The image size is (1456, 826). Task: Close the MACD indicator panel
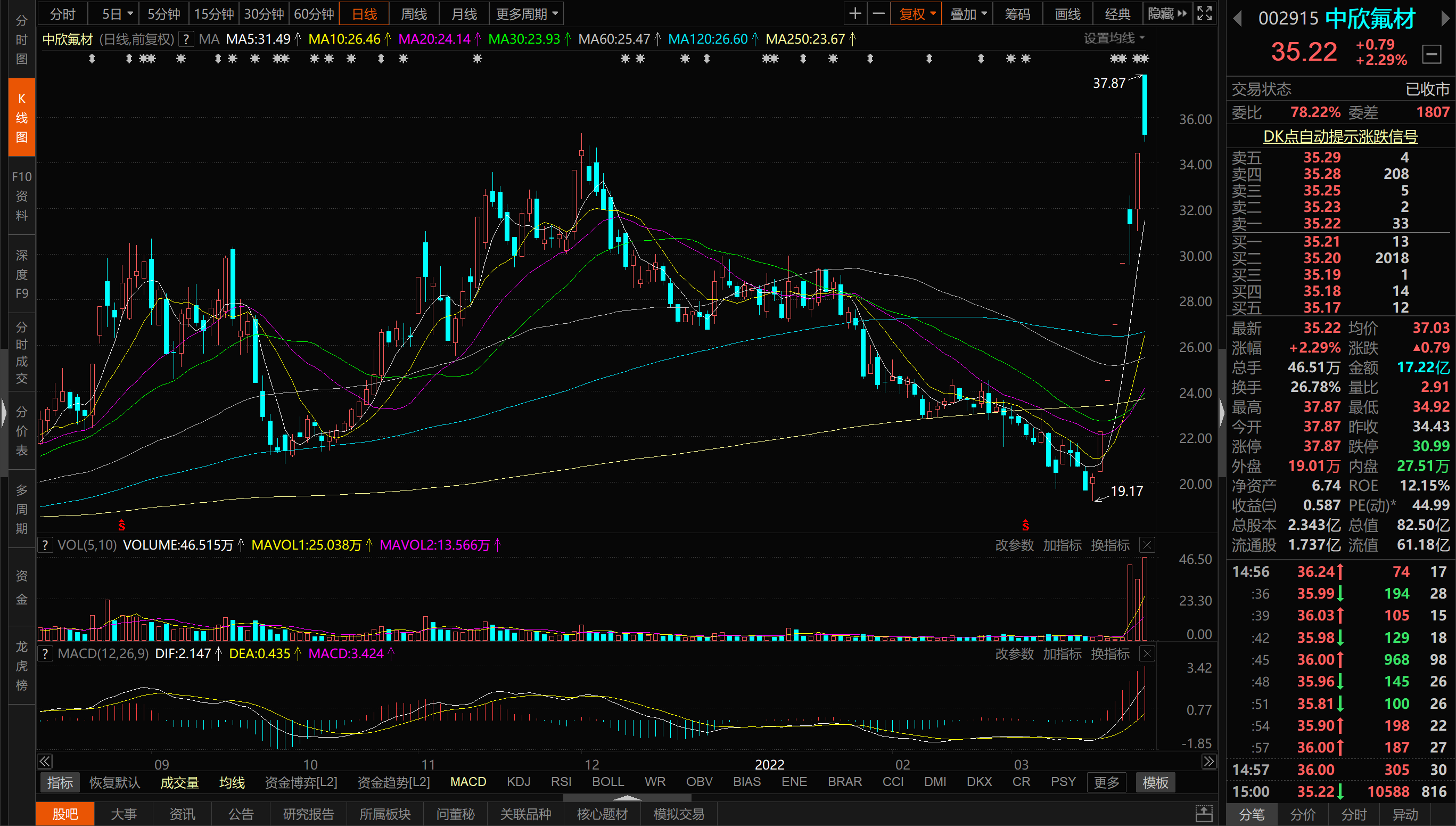[1147, 654]
